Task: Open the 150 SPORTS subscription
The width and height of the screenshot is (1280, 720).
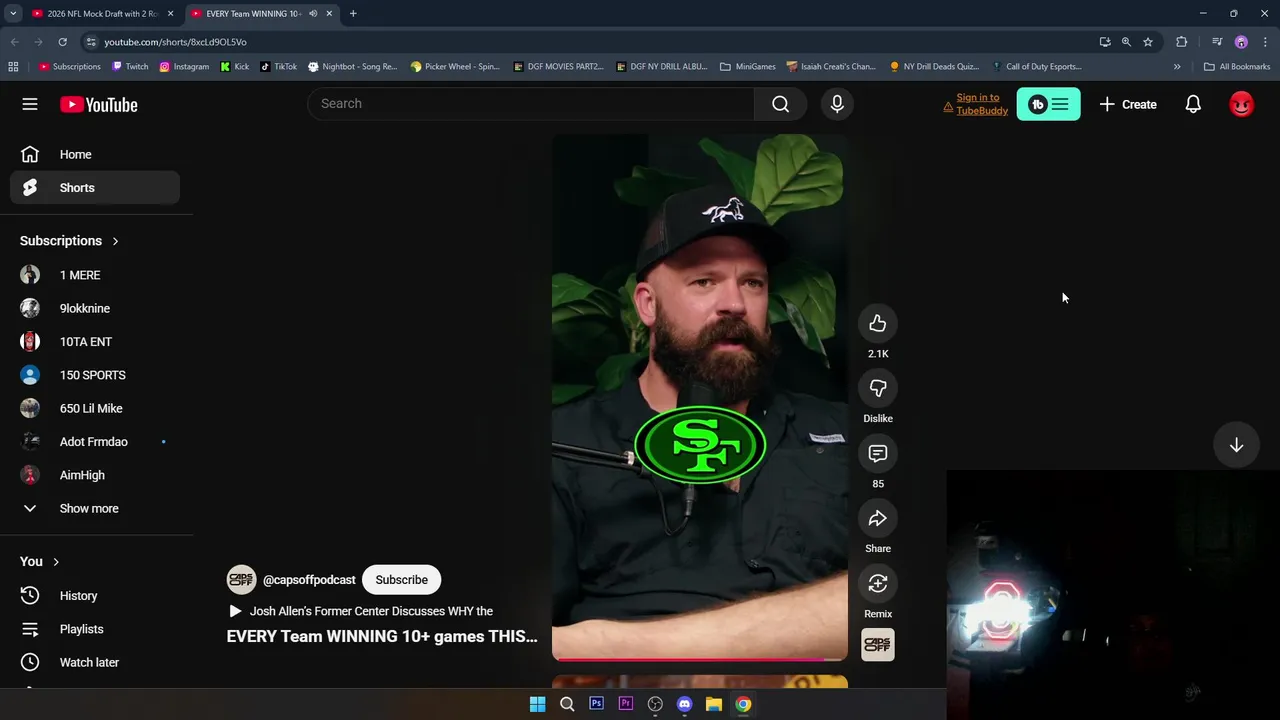Action: [x=95, y=375]
